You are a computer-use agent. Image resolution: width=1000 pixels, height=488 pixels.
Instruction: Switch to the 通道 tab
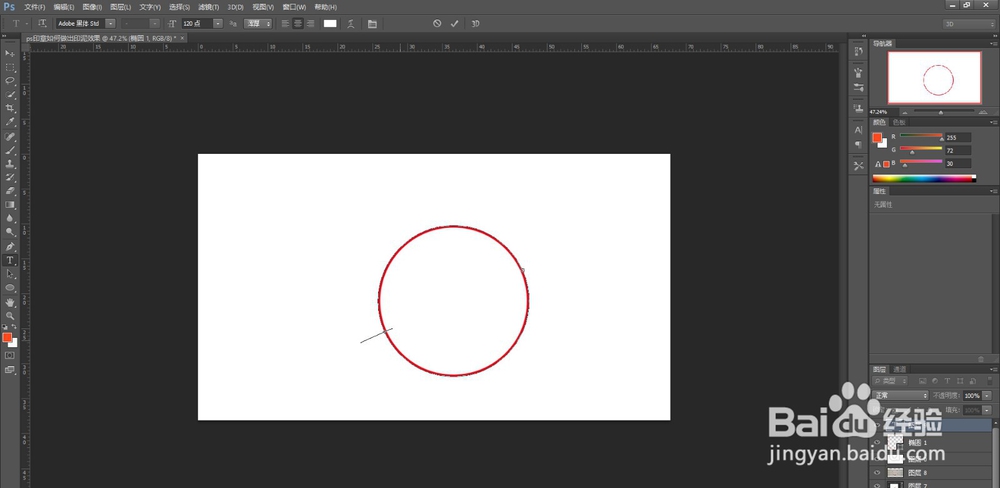[899, 369]
